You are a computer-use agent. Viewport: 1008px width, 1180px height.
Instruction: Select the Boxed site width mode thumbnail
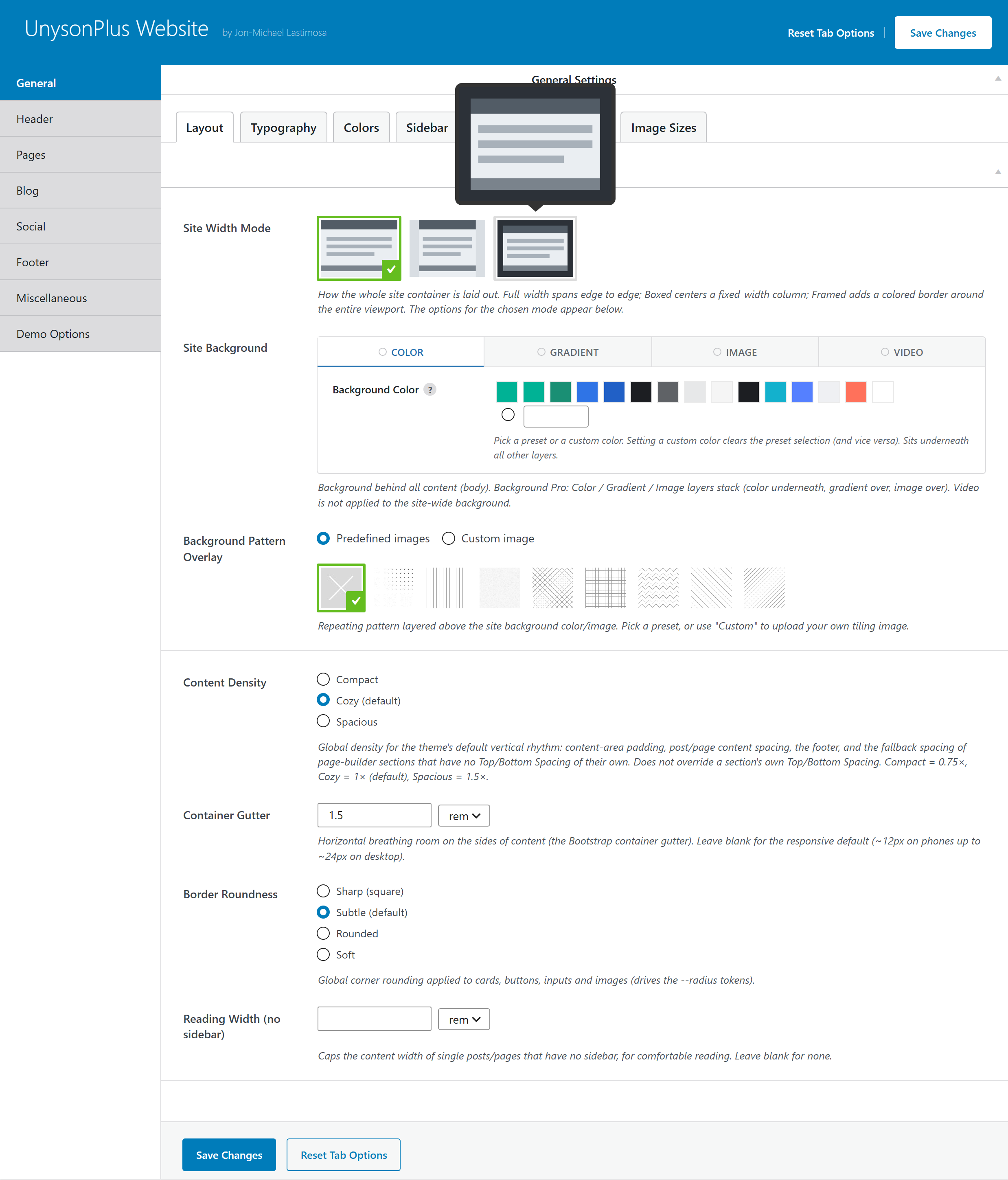point(447,248)
